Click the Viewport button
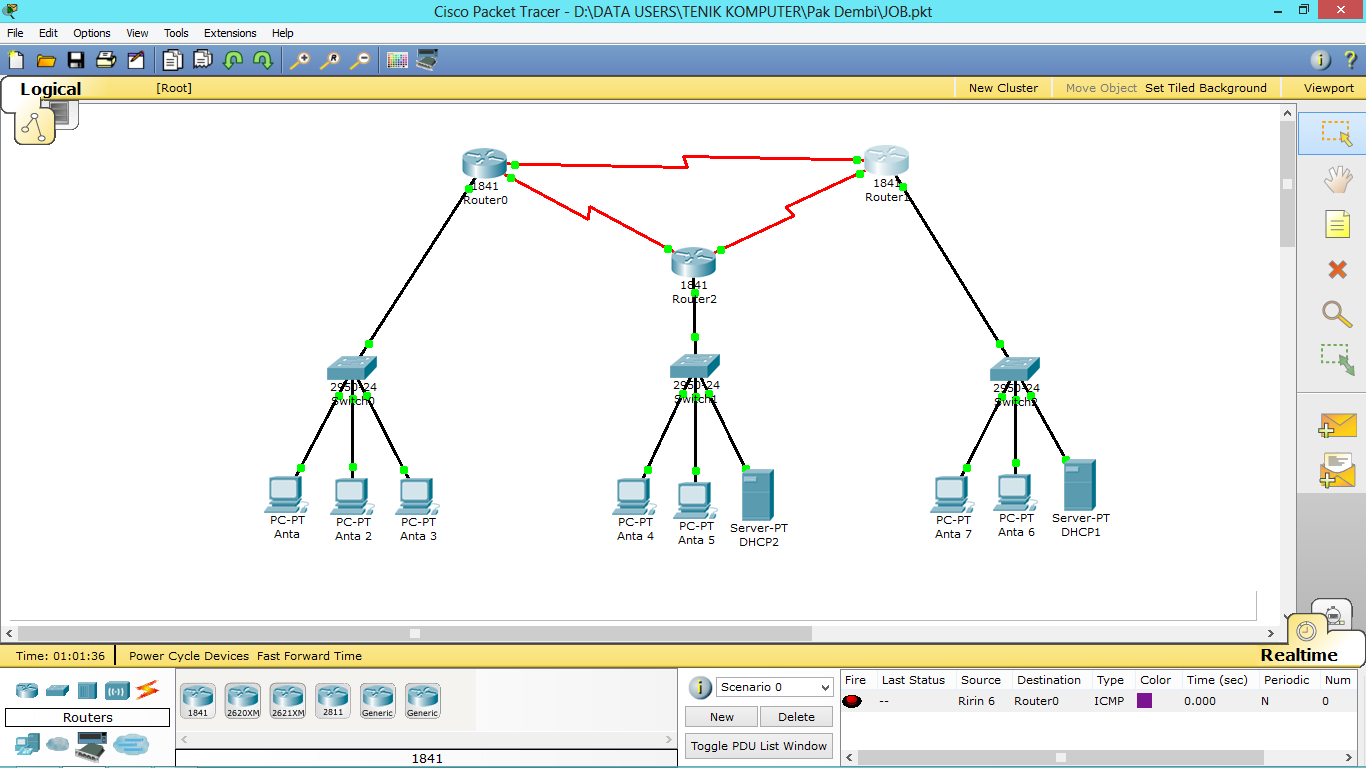The height and width of the screenshot is (768, 1366). click(1329, 88)
